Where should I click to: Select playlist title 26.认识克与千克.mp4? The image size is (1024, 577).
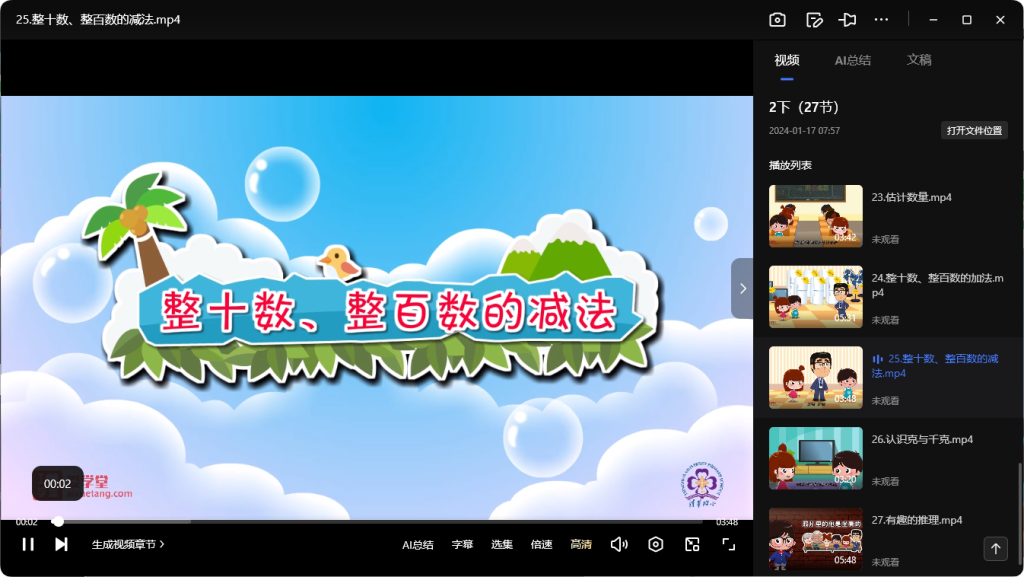coord(922,439)
